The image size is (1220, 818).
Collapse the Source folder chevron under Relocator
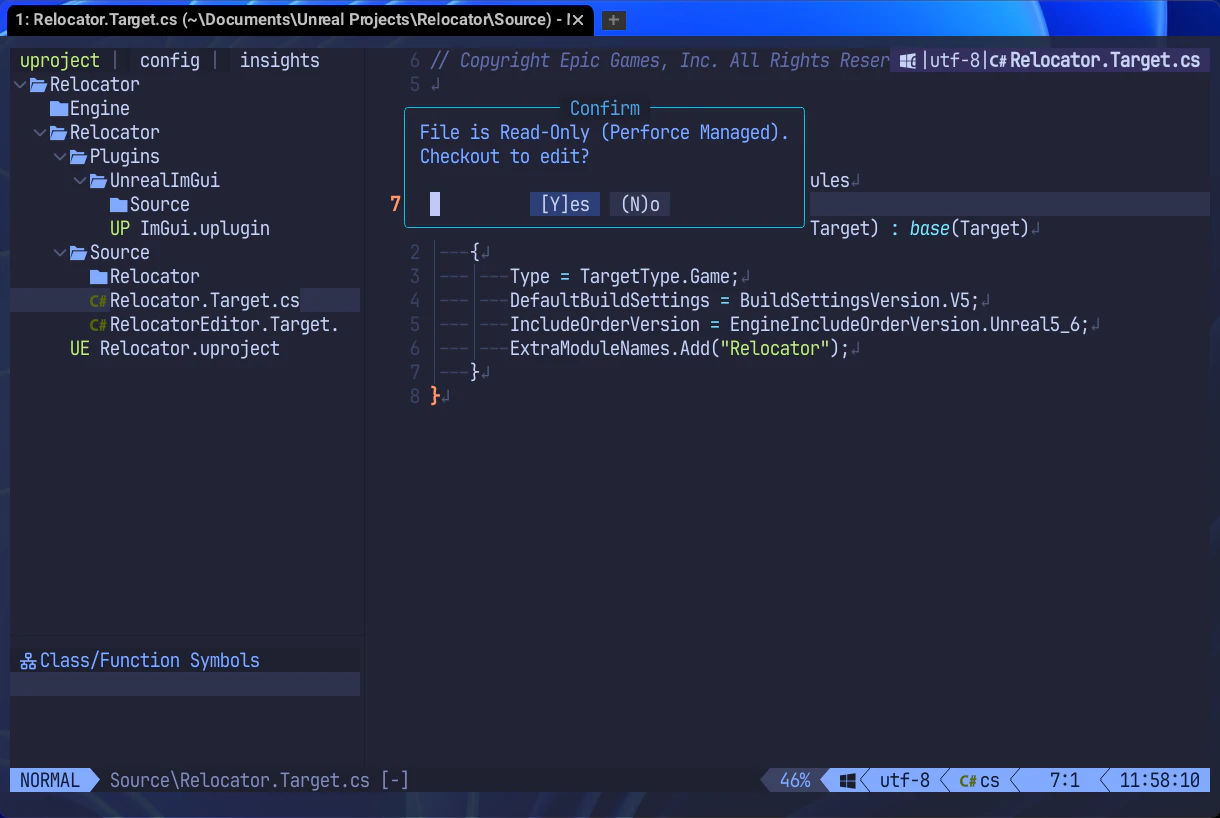click(60, 253)
